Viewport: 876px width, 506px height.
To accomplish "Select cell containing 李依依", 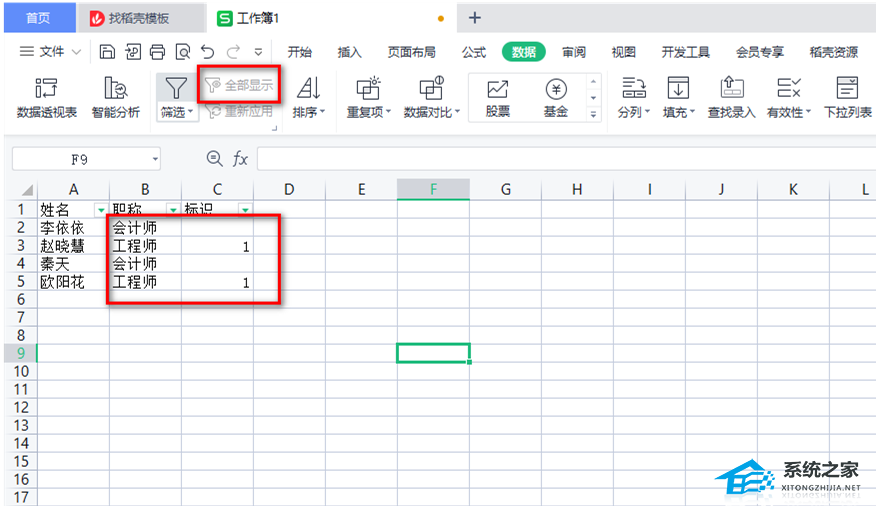I will click(73, 227).
